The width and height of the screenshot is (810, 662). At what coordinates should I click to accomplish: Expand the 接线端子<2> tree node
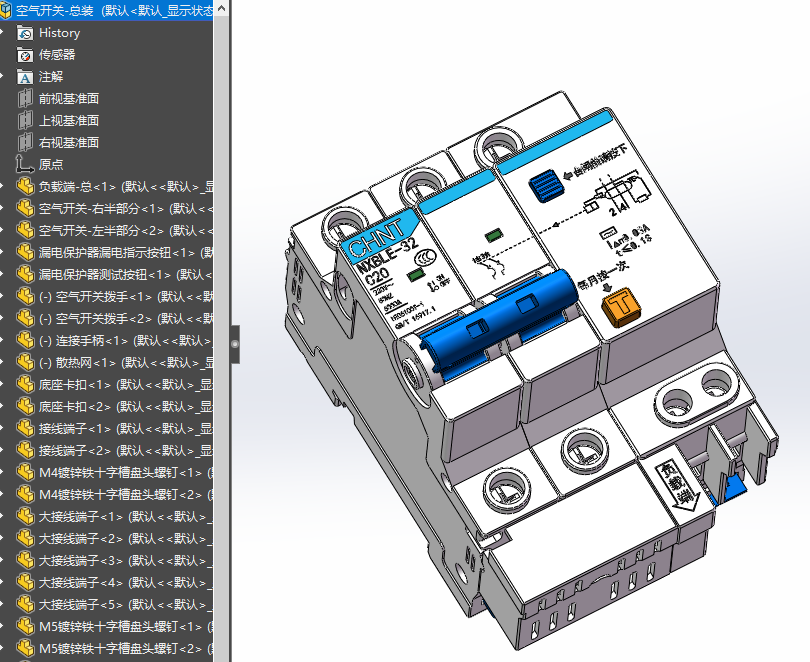(2, 450)
